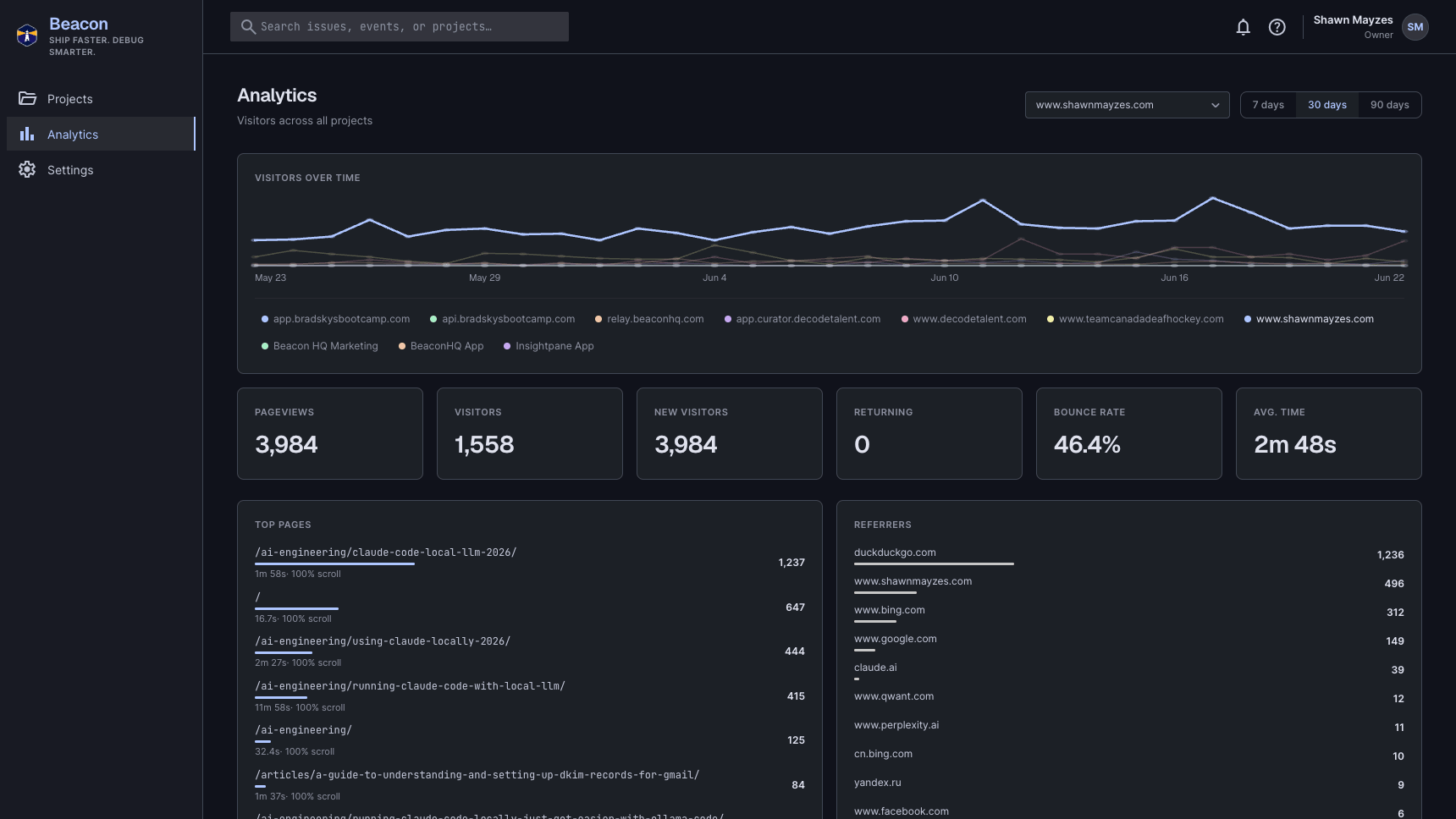Toggle www.shawnmayzes.com legend series

pos(1309,319)
